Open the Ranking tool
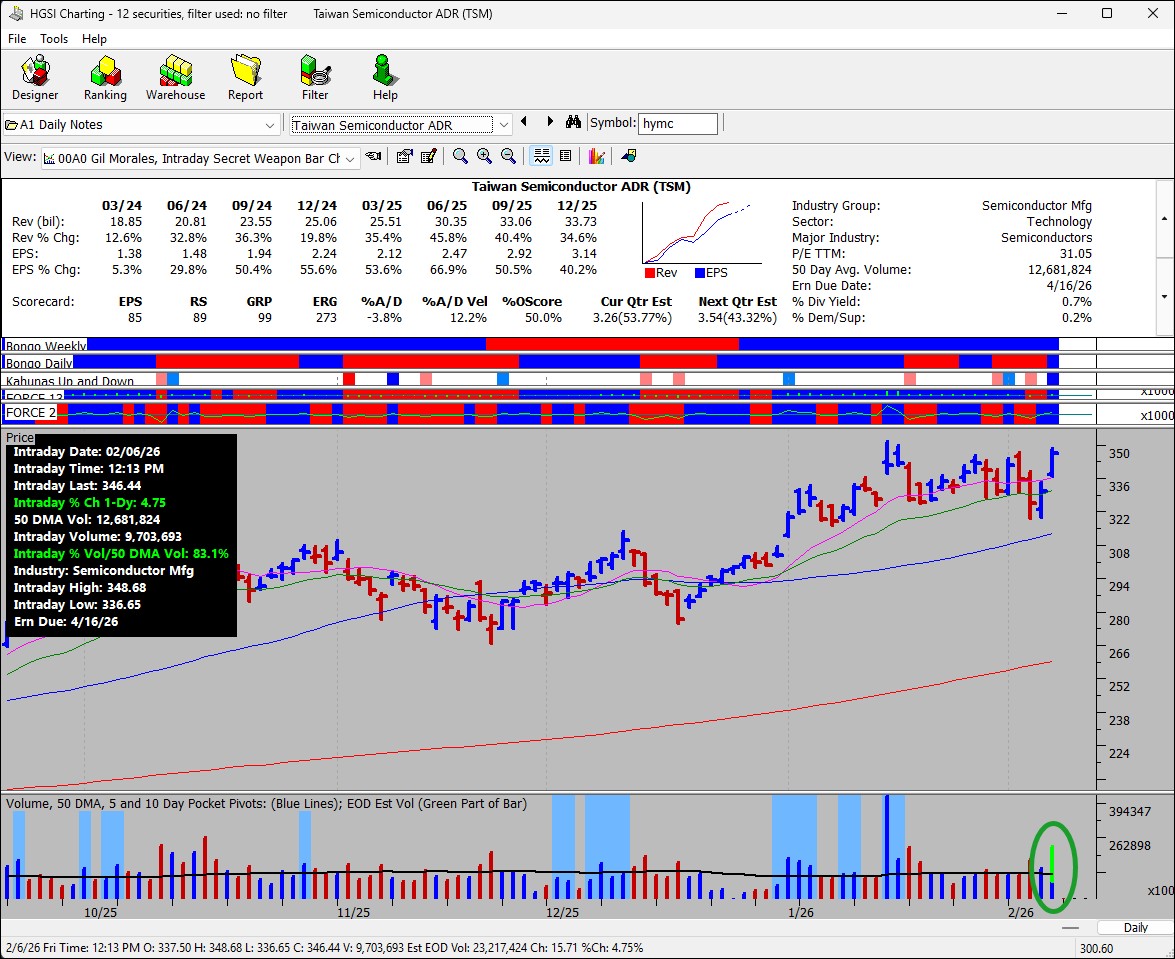The image size is (1175, 959). click(x=105, y=78)
